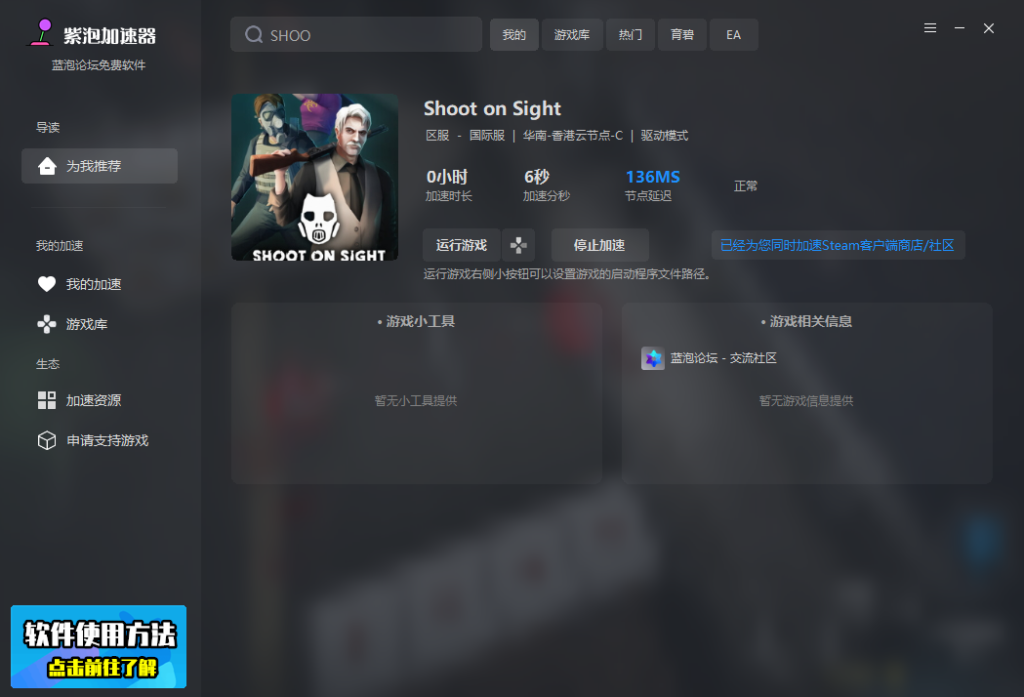This screenshot has height=697, width=1024.
Task: Select 为我推荐 in sidebar
Action: click(x=99, y=166)
